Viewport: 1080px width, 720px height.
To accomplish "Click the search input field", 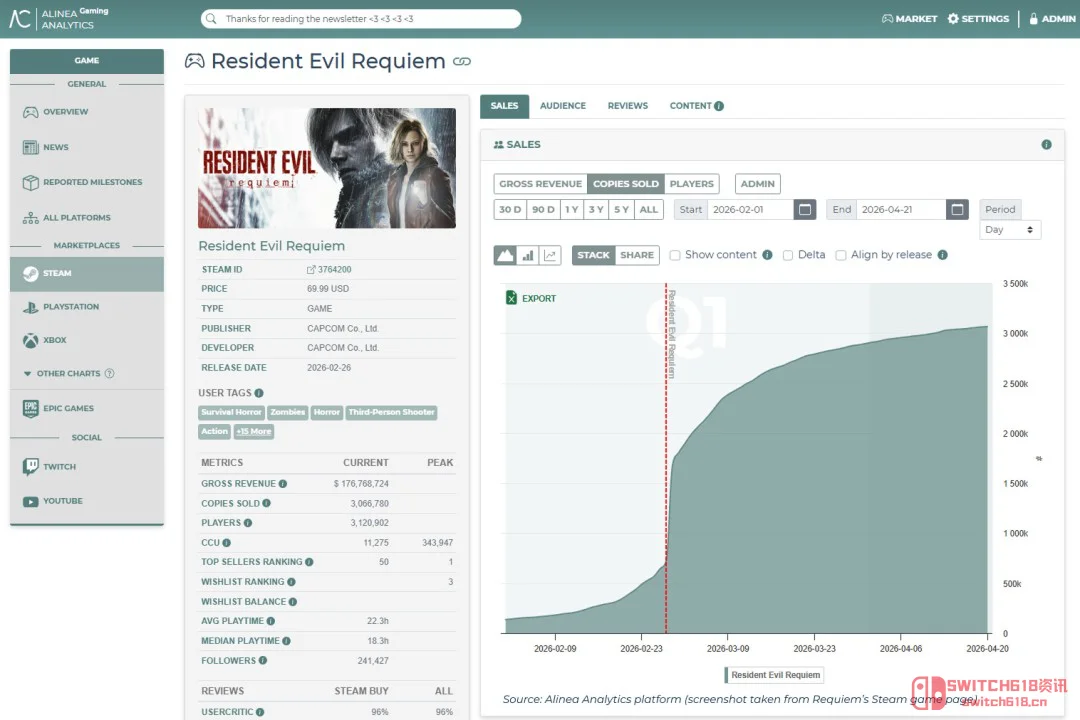I will [x=360, y=19].
